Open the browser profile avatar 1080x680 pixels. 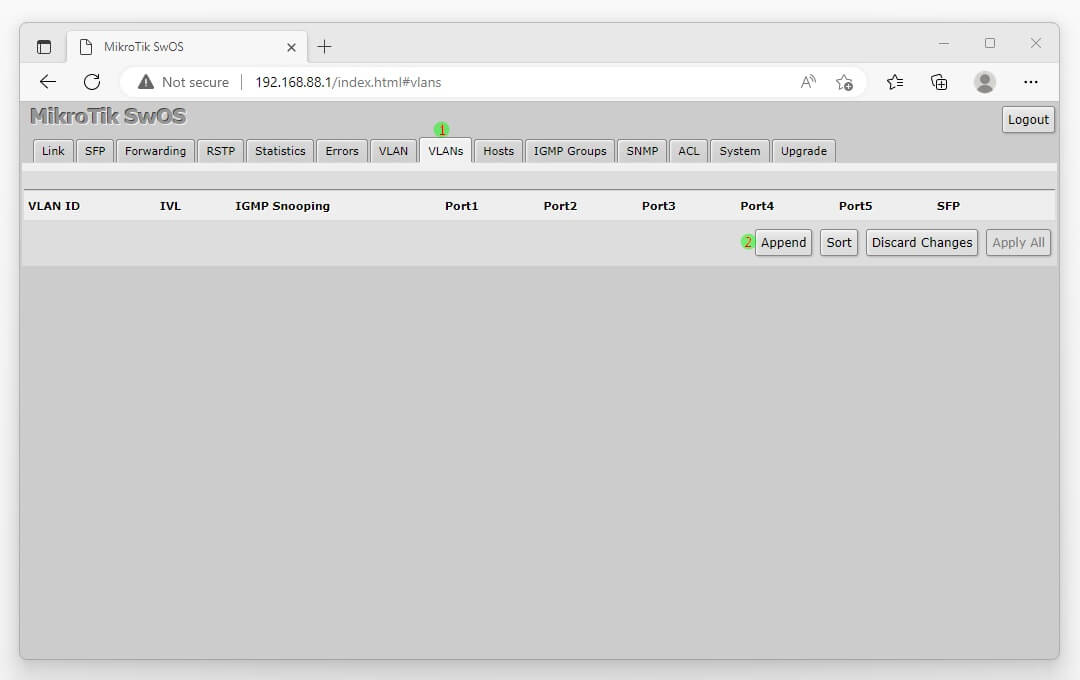[x=985, y=82]
